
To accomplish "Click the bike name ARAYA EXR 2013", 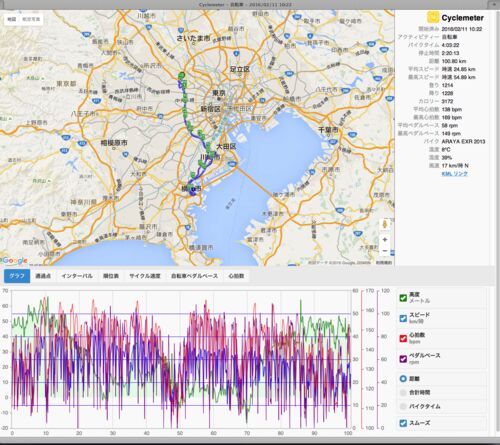I will (x=463, y=141).
